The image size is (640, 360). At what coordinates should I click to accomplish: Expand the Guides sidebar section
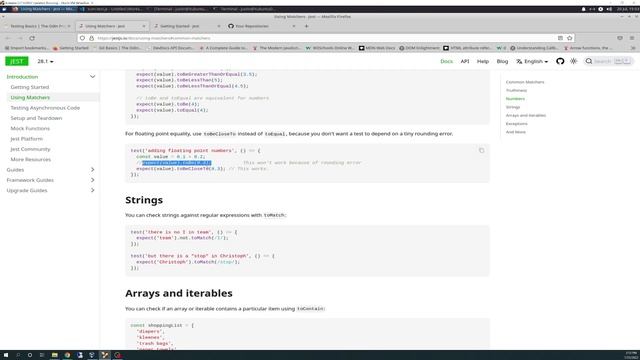click(x=92, y=170)
